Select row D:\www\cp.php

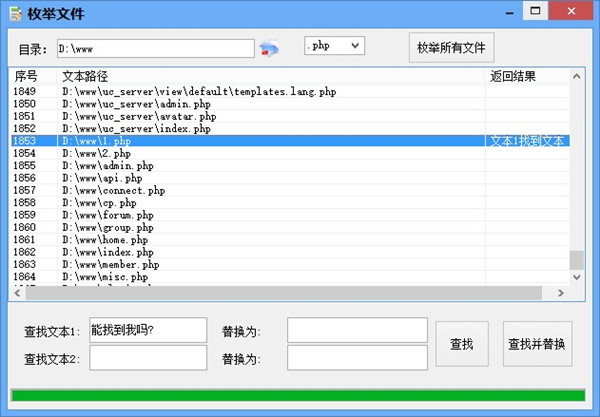(290, 202)
